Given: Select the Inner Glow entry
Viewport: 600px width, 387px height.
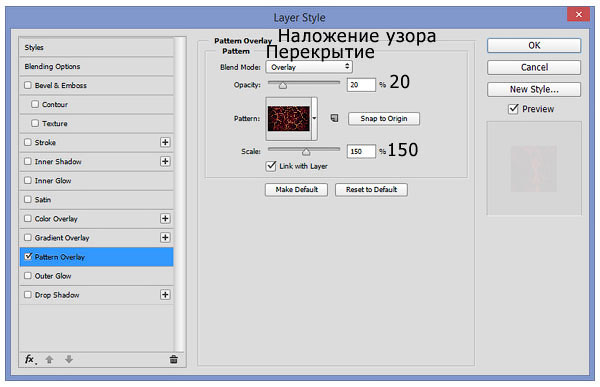Looking at the screenshot, I should tap(96, 181).
